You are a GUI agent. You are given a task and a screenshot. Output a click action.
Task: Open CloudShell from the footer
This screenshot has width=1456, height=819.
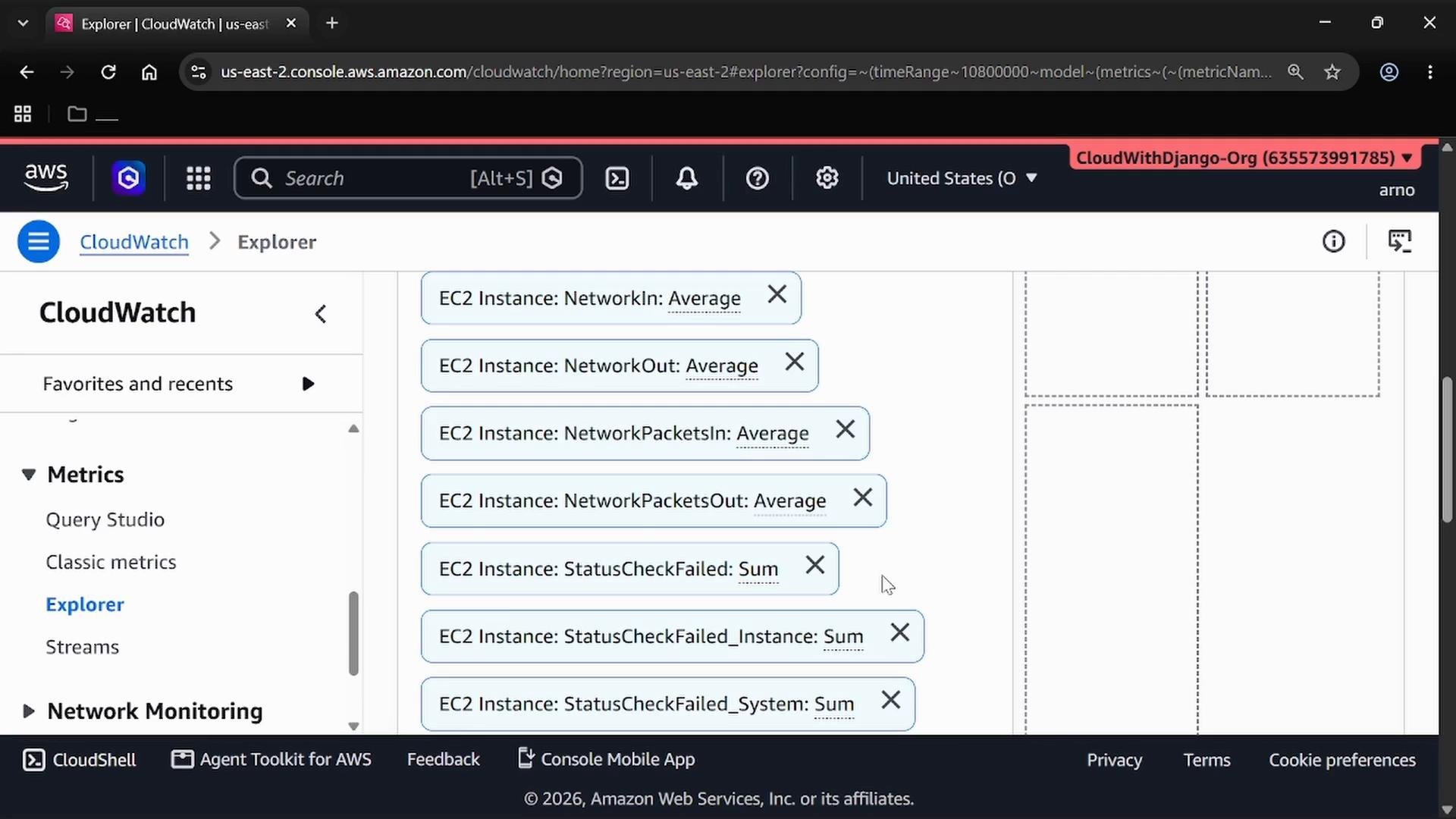(x=80, y=760)
